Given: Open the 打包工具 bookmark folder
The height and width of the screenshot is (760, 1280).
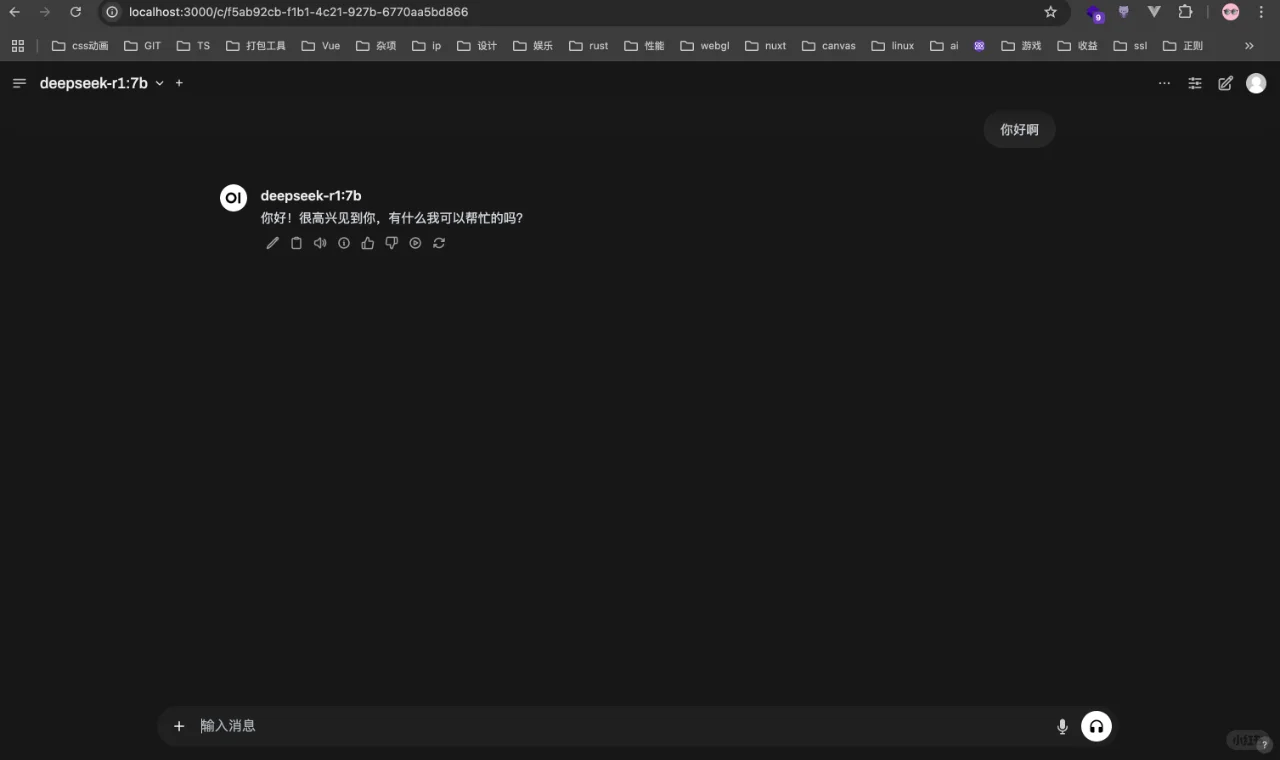Looking at the screenshot, I should (256, 46).
